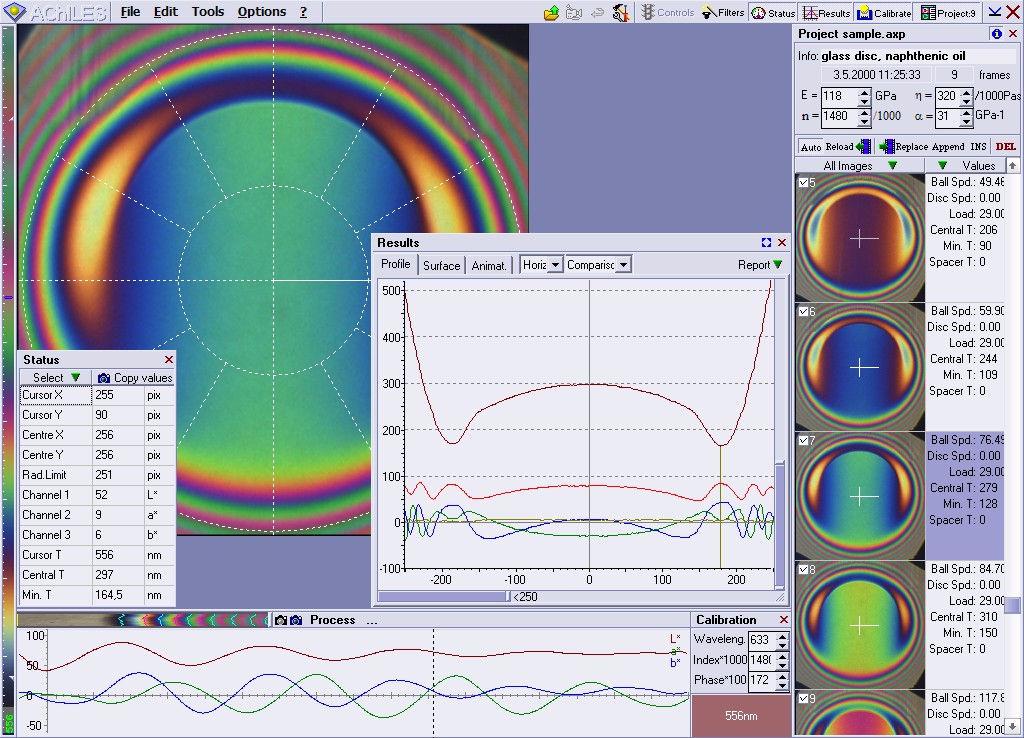This screenshot has width=1024, height=738.
Task: Open the Tools menu
Action: coord(208,12)
